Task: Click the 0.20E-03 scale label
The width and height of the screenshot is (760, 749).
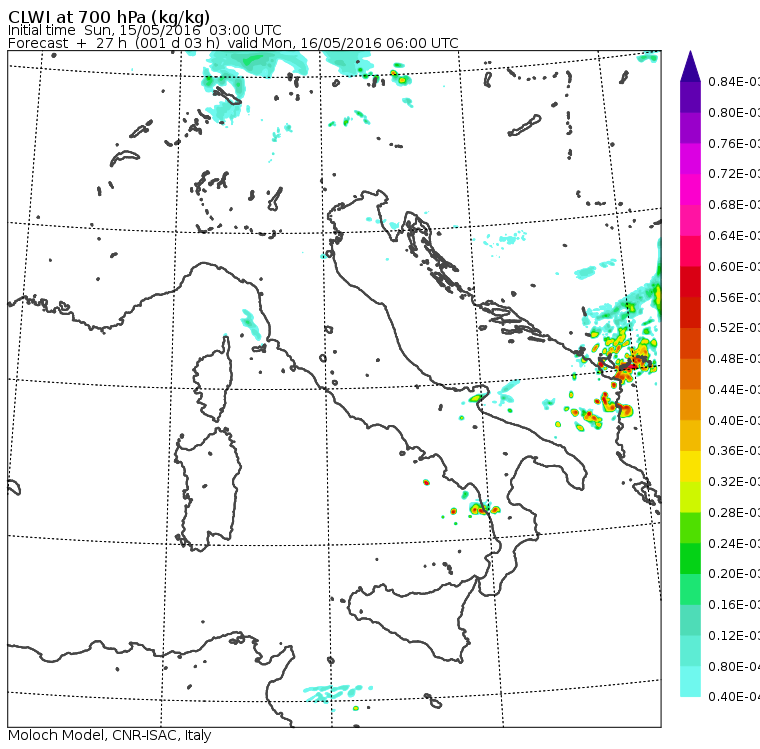Action: coord(734,574)
